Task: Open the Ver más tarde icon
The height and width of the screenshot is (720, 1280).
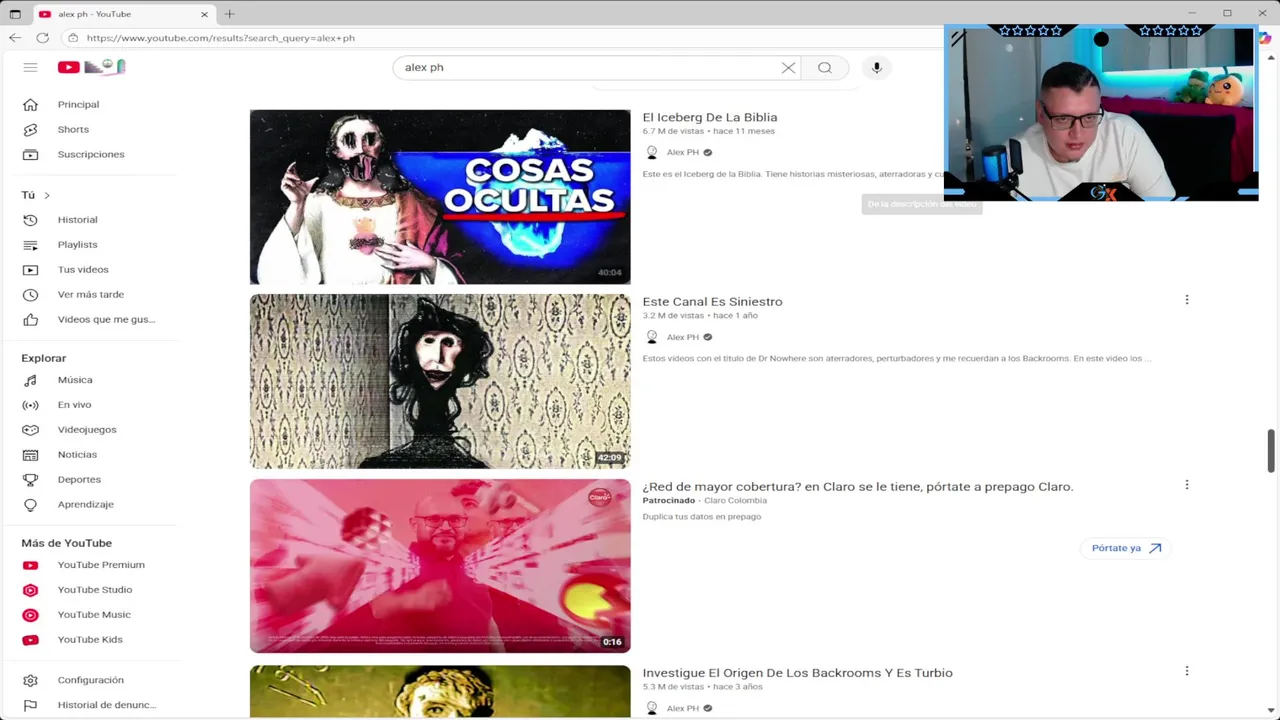Action: (x=30, y=294)
